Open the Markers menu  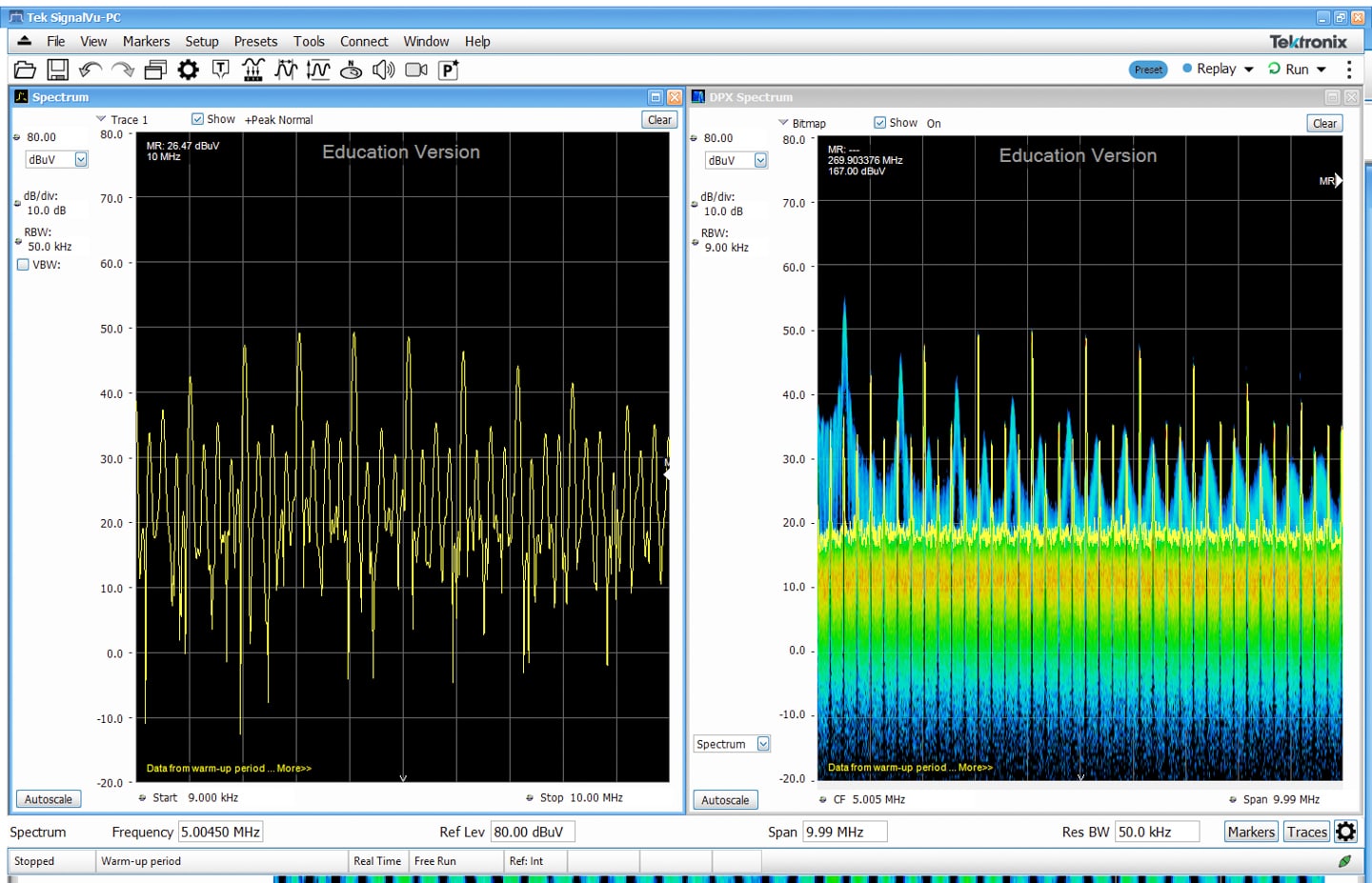(x=146, y=41)
